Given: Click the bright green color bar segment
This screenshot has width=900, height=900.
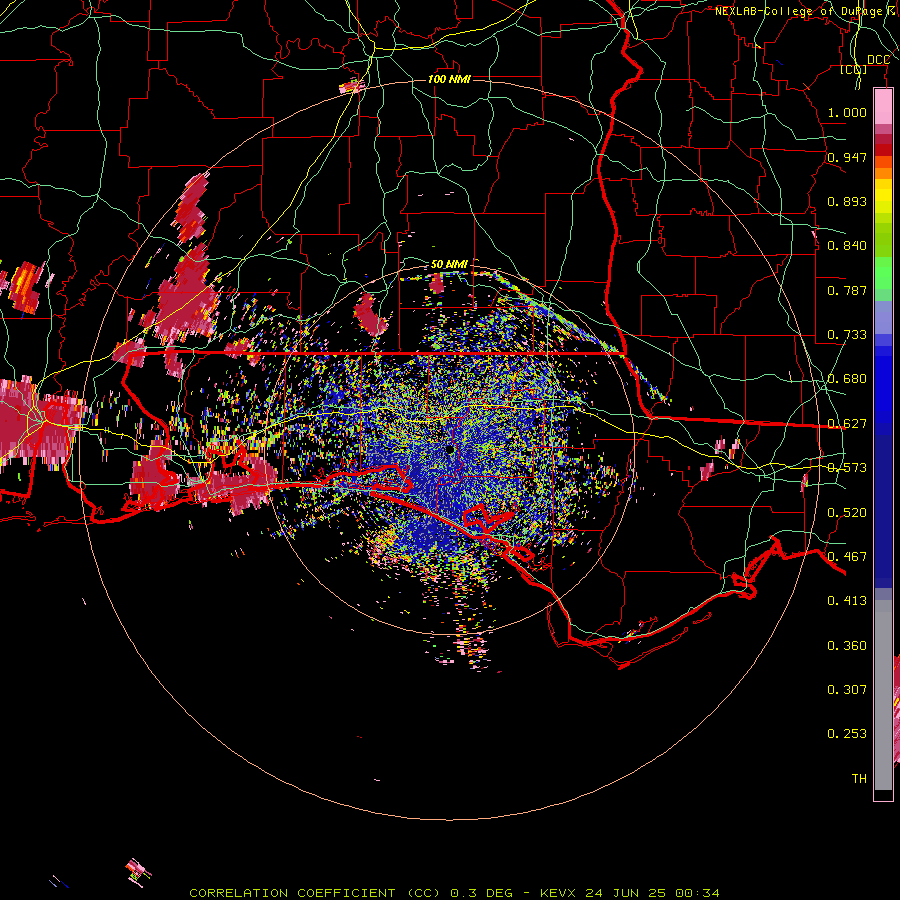Looking at the screenshot, I should point(883,274).
